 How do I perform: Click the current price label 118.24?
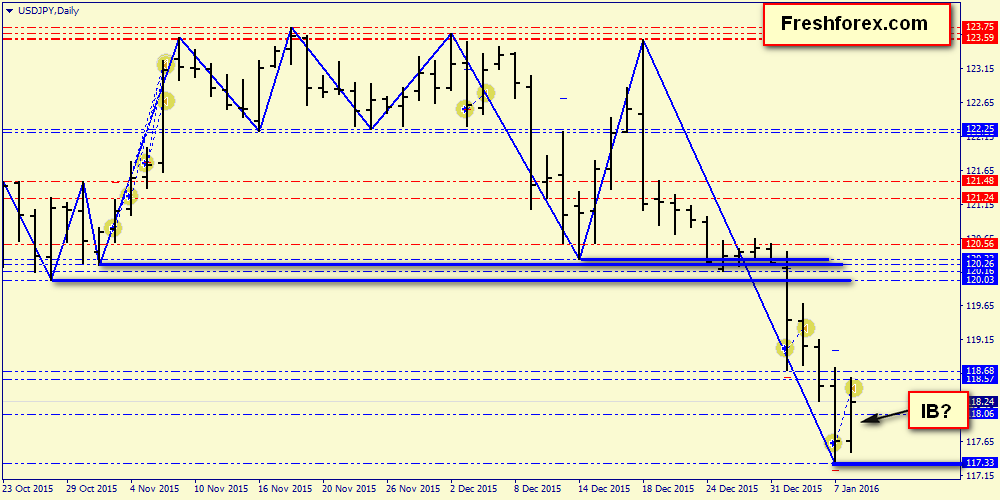pos(982,402)
